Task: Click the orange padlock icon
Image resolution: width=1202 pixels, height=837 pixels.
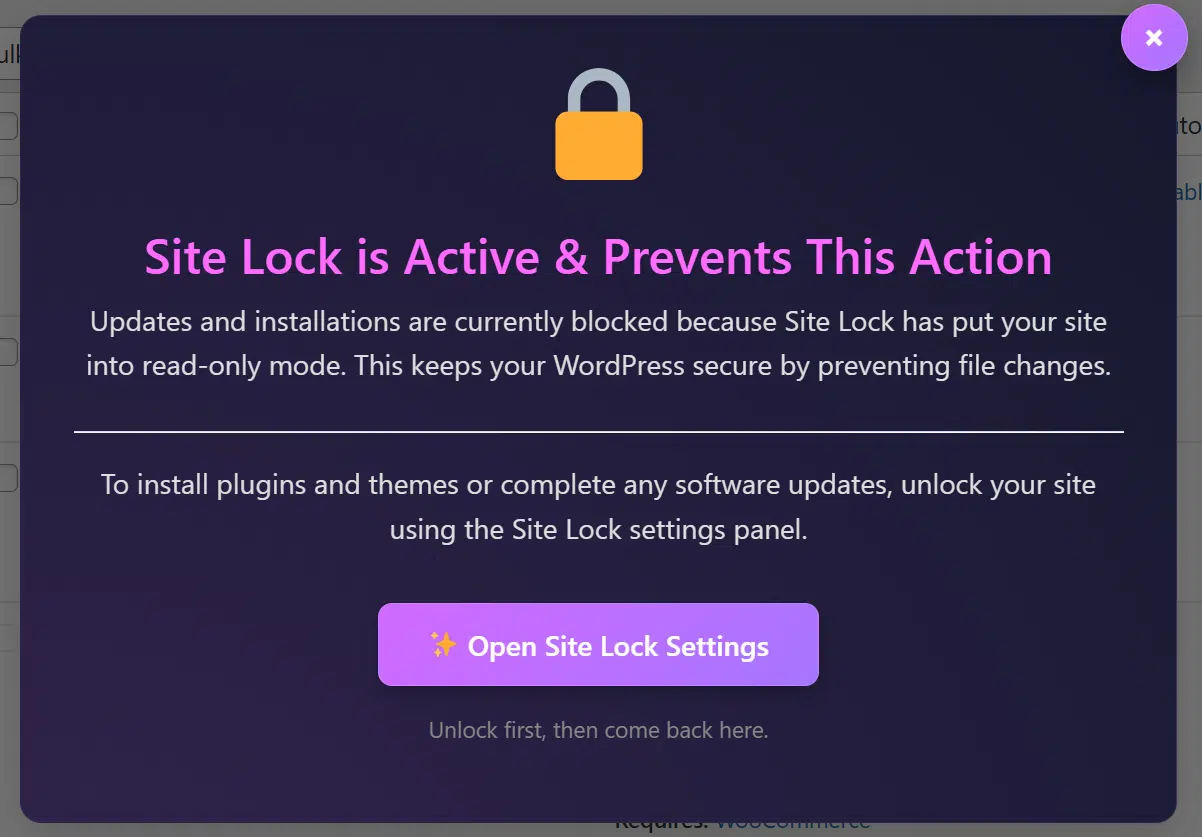Action: tap(598, 124)
